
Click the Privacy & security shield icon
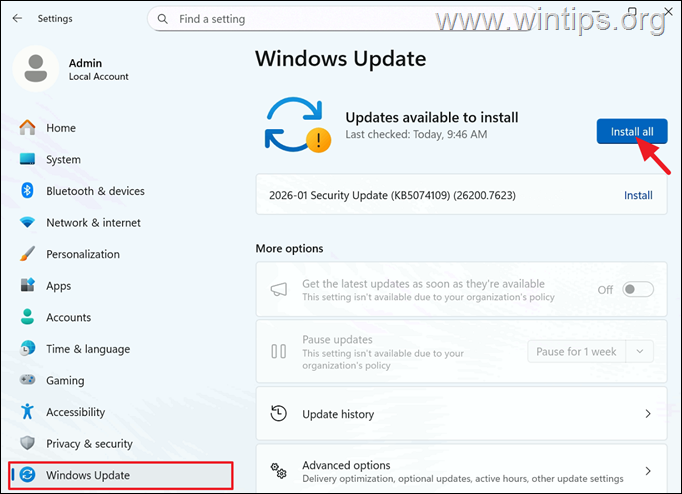(x=27, y=443)
